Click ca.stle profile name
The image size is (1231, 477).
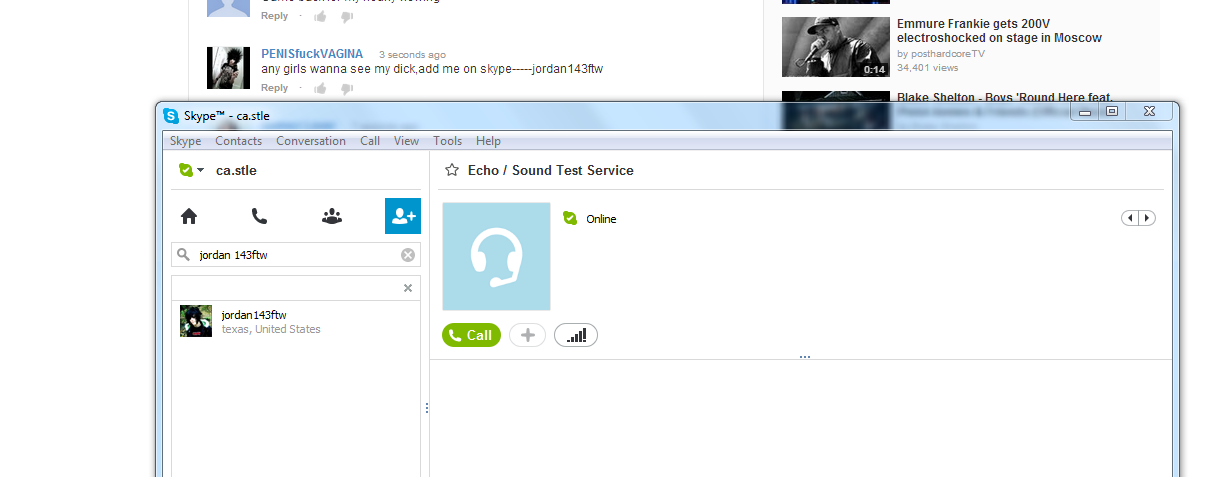[x=236, y=170]
